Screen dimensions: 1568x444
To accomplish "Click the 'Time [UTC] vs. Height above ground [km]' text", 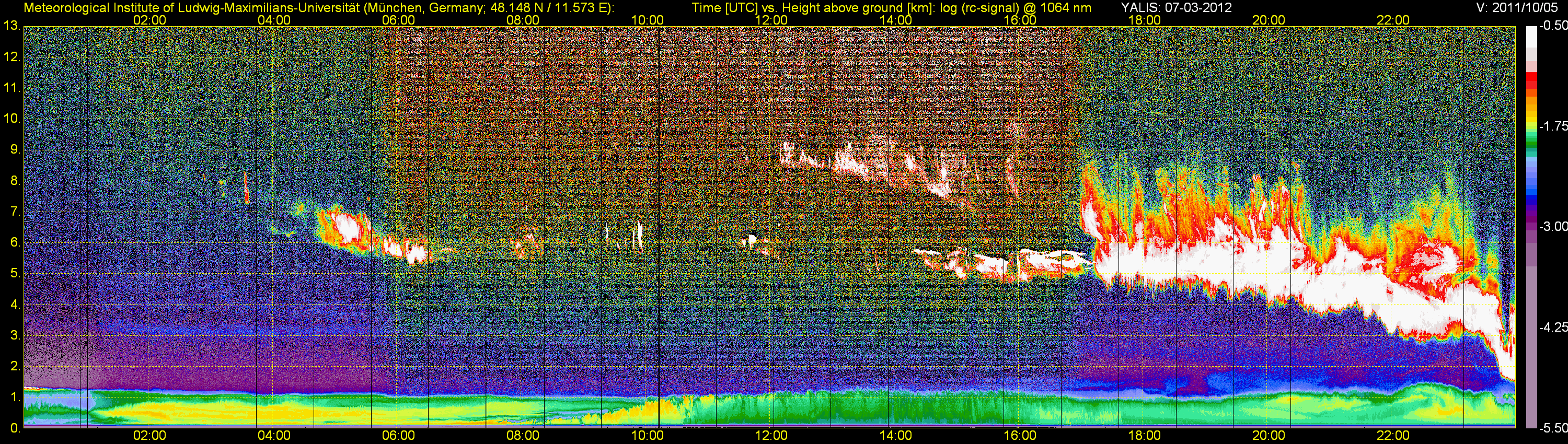I will click(x=813, y=8).
